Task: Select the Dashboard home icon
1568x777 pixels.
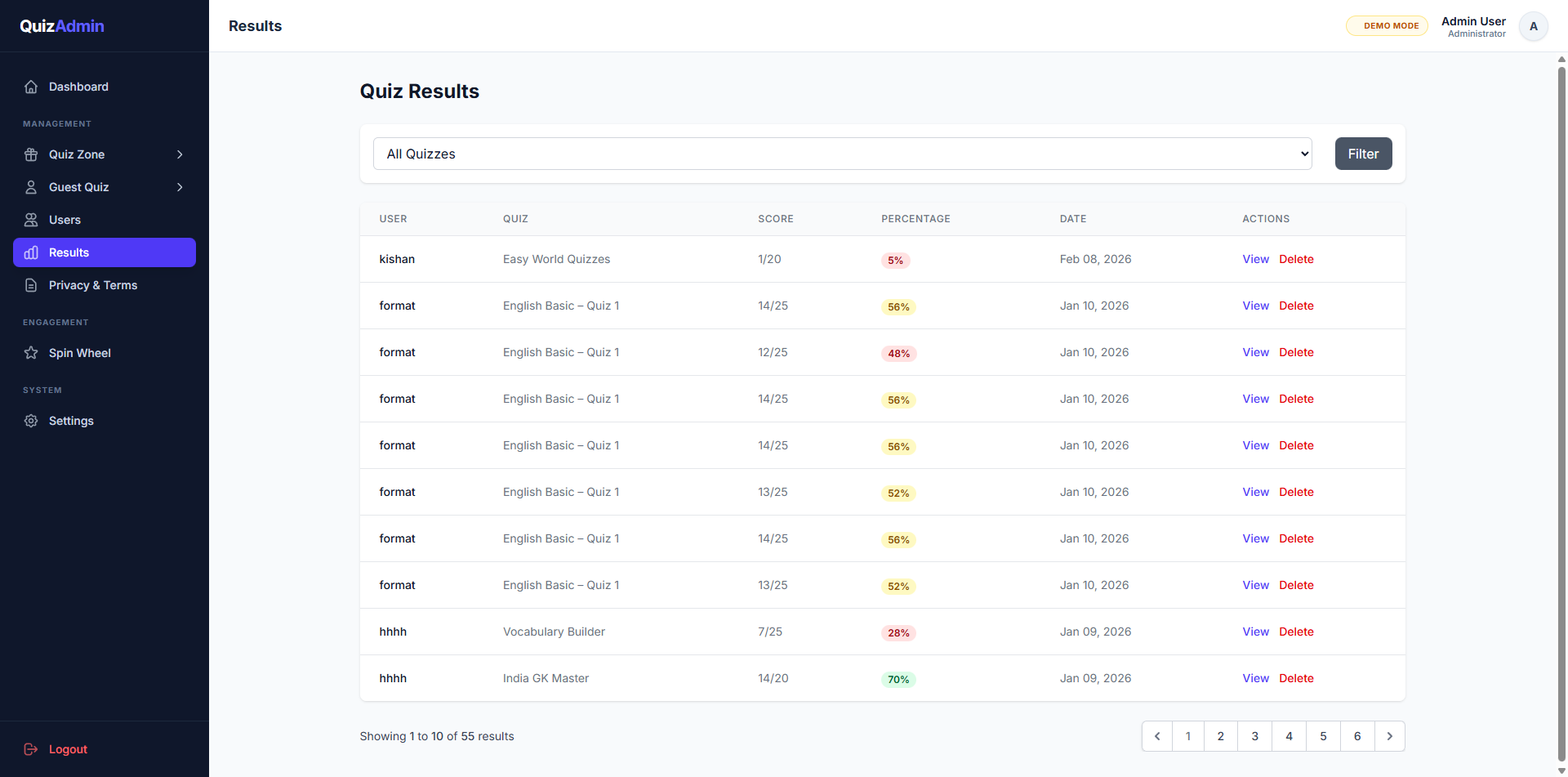Action: pos(31,87)
